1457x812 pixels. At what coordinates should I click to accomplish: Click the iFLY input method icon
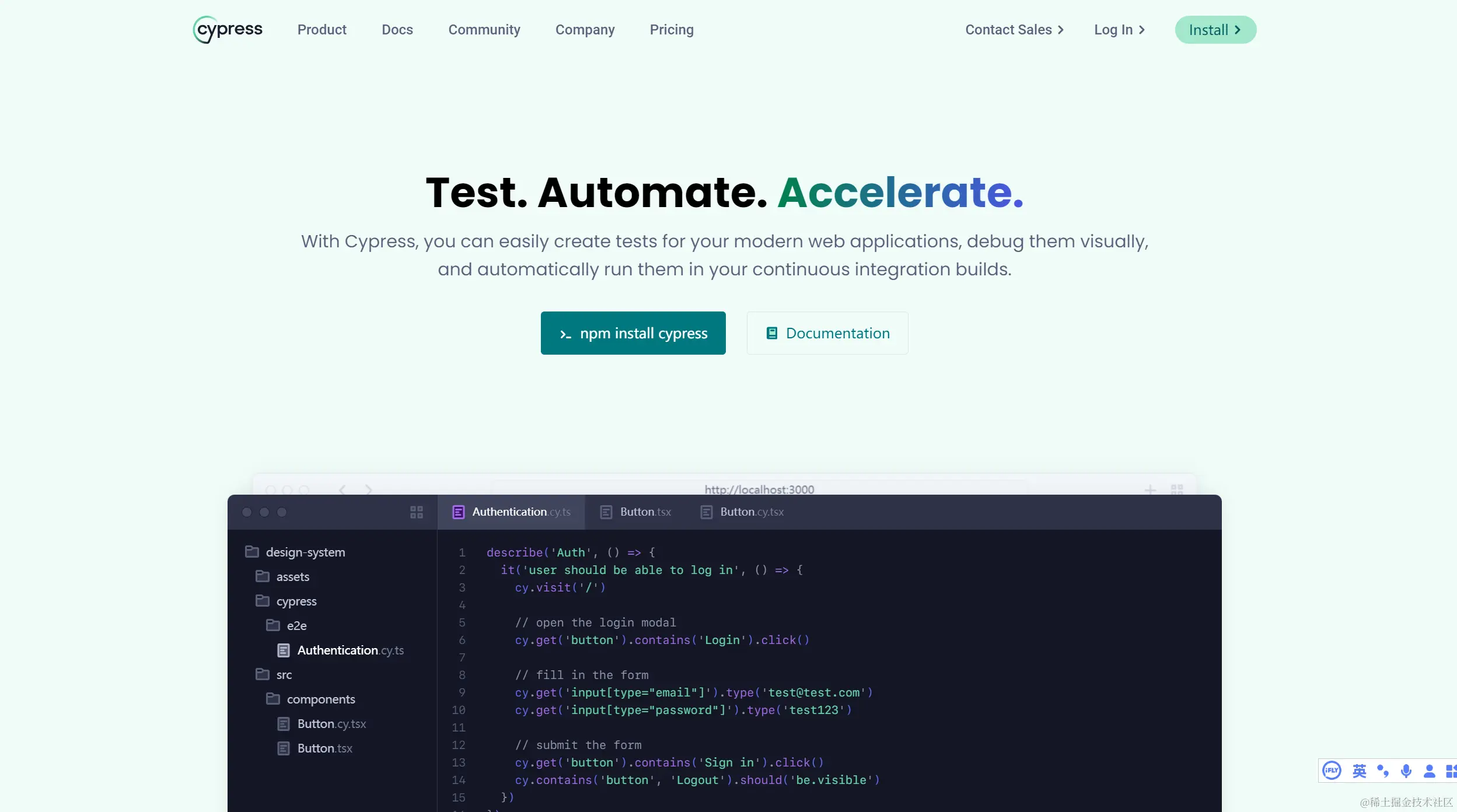pos(1332,771)
